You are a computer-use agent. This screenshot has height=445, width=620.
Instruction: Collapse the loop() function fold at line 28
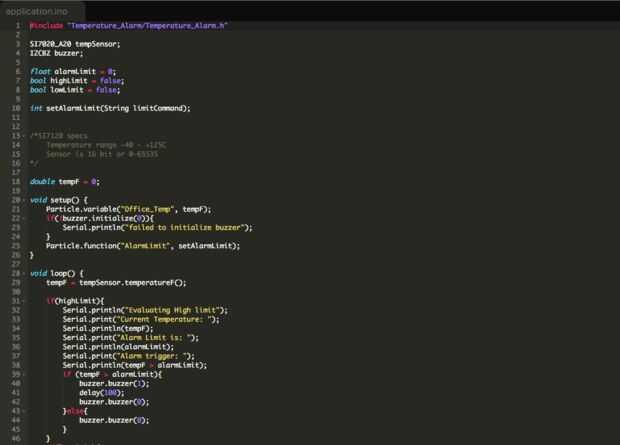pos(24,273)
